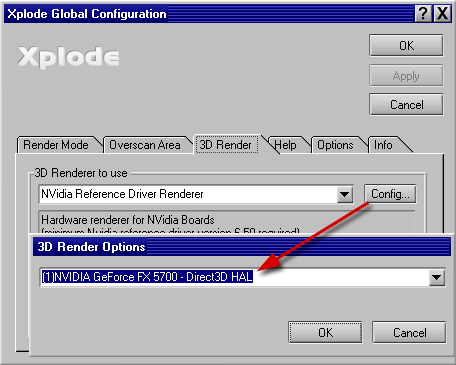Open the Help tab
The image size is (456, 365).
click(285, 145)
